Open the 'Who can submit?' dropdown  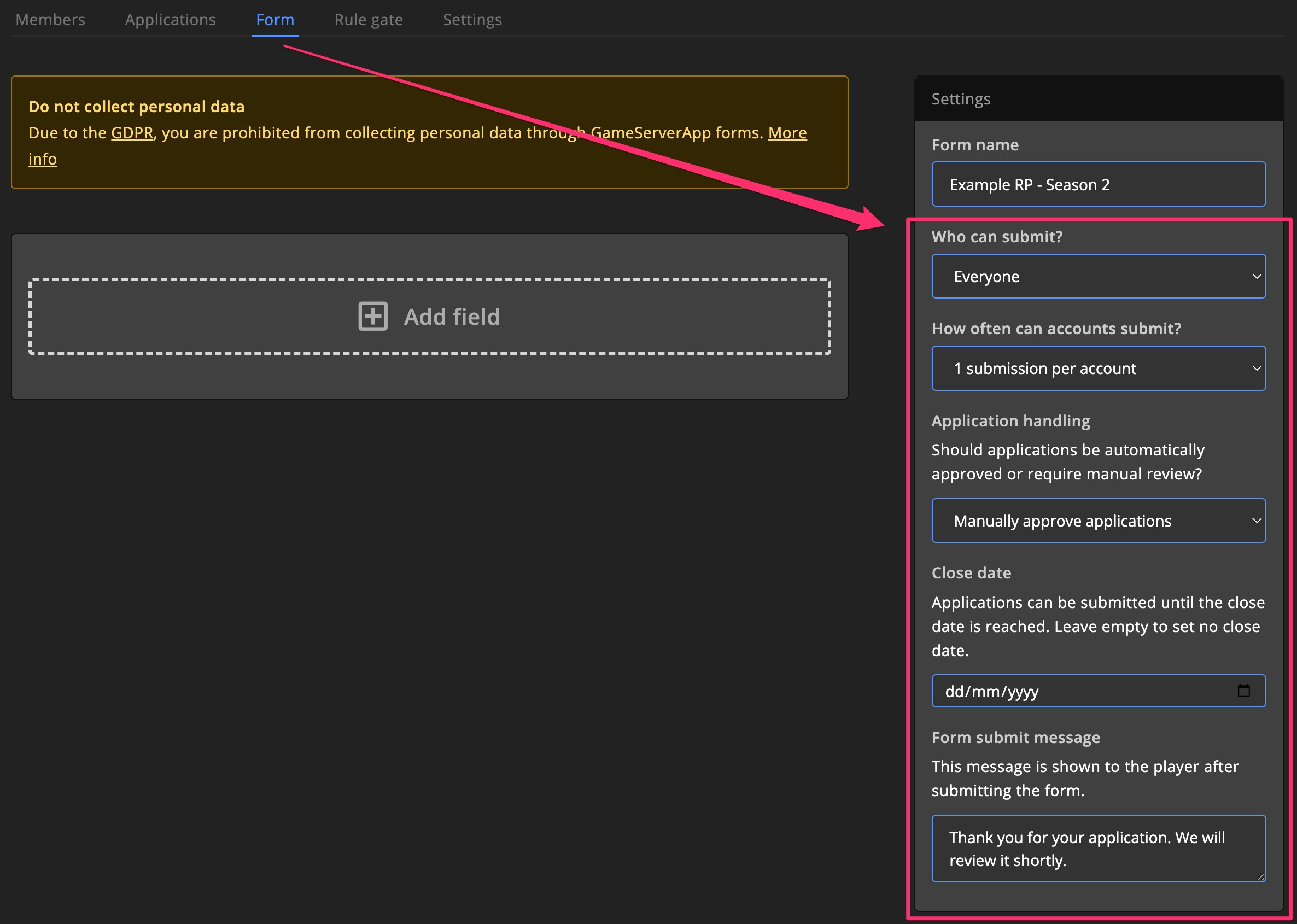(1098, 276)
